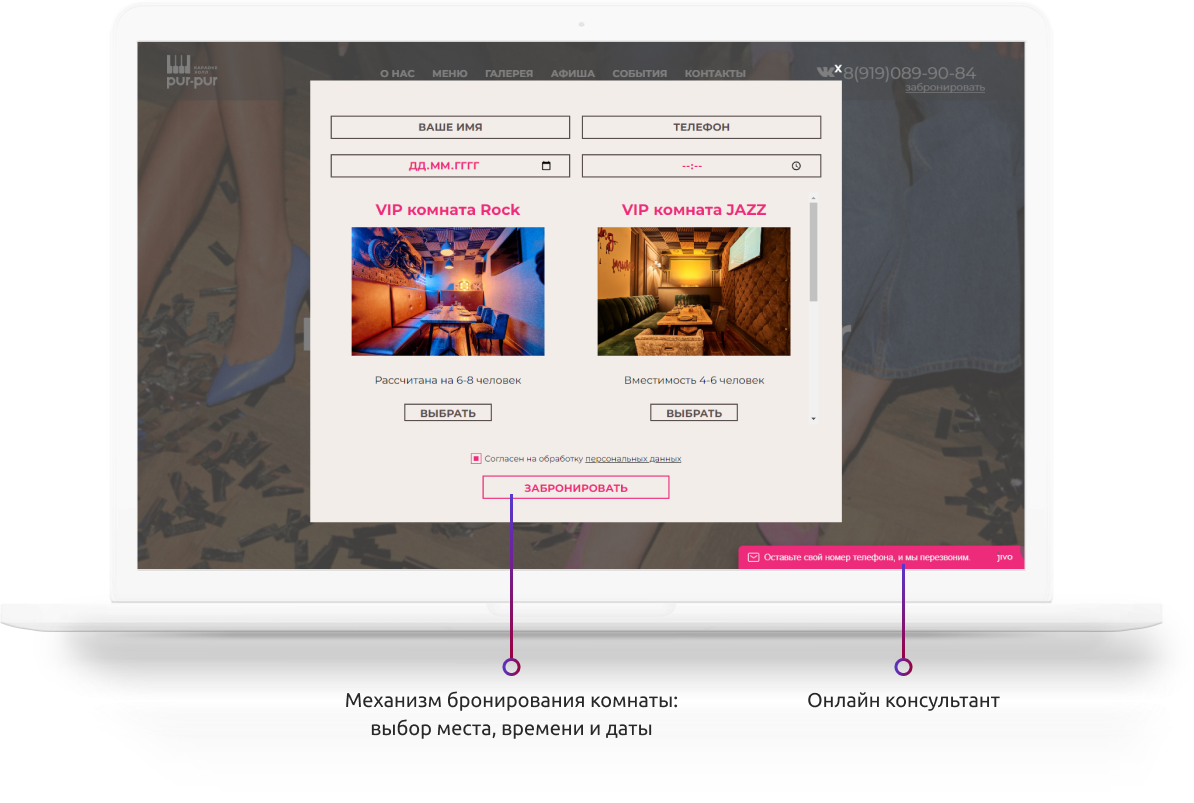This screenshot has height=803, width=1194.
Task: Click the VIP комната Rock heading
Action: pos(448,210)
